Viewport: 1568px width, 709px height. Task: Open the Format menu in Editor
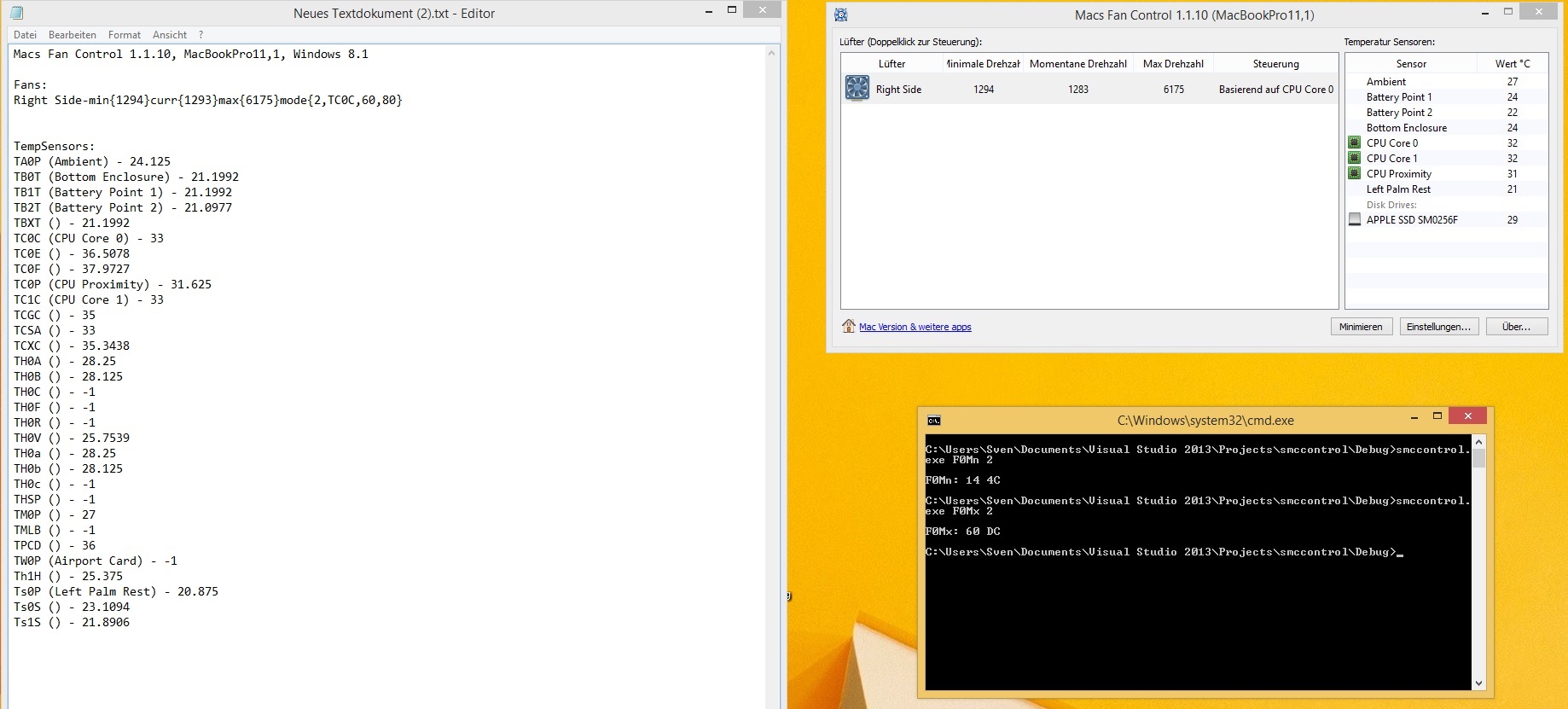click(125, 35)
